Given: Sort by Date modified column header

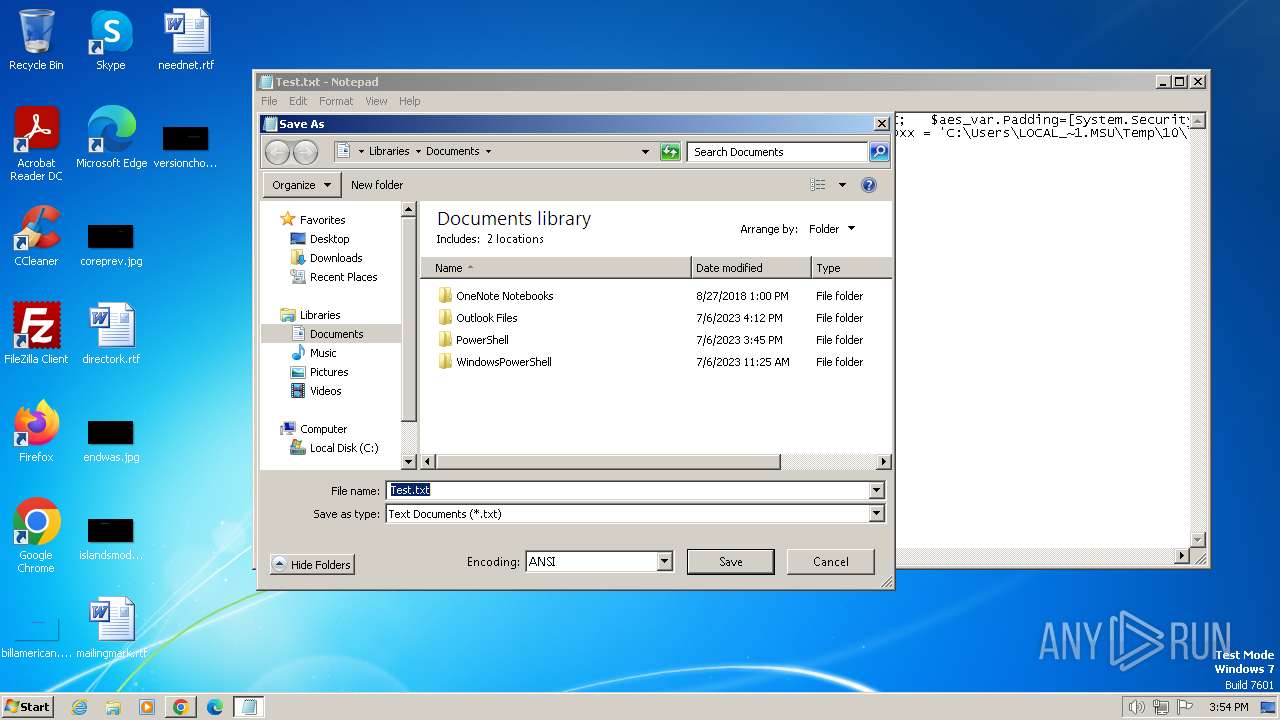Looking at the screenshot, I should [751, 268].
